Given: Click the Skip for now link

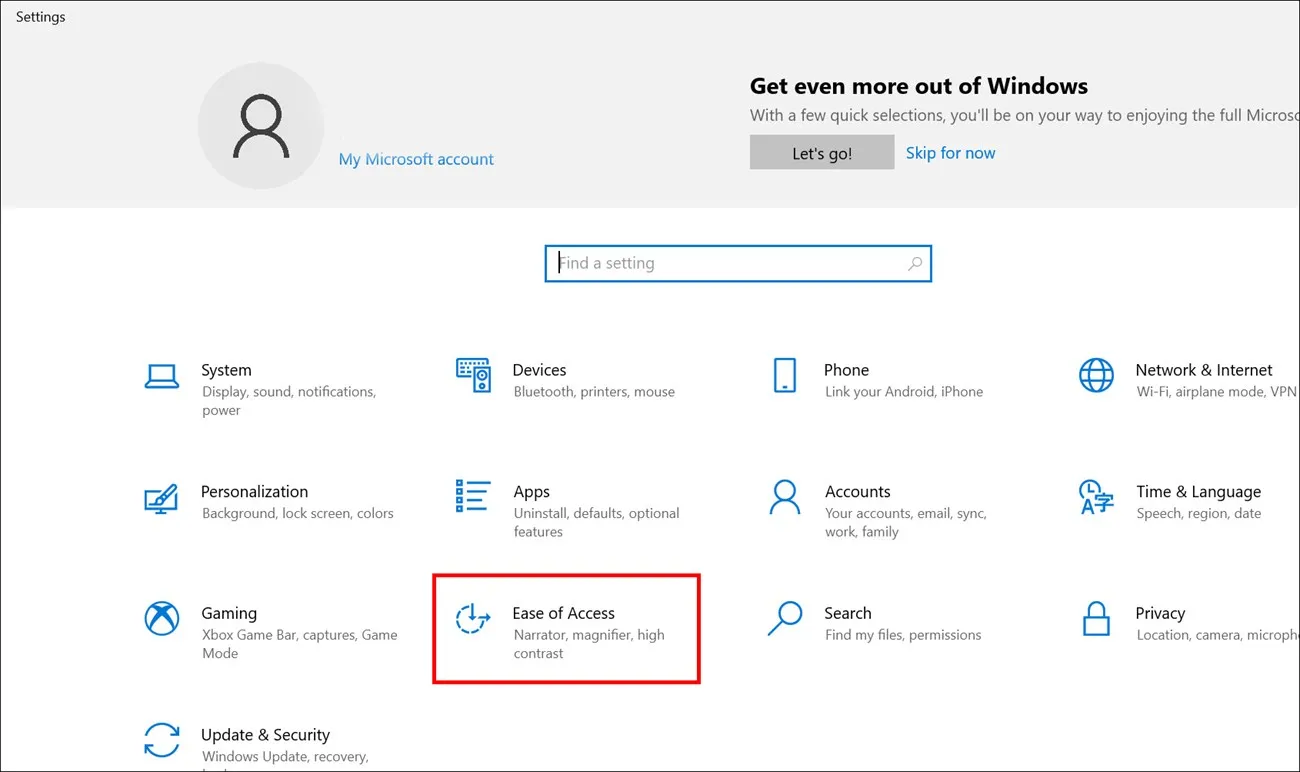Looking at the screenshot, I should click(x=950, y=152).
